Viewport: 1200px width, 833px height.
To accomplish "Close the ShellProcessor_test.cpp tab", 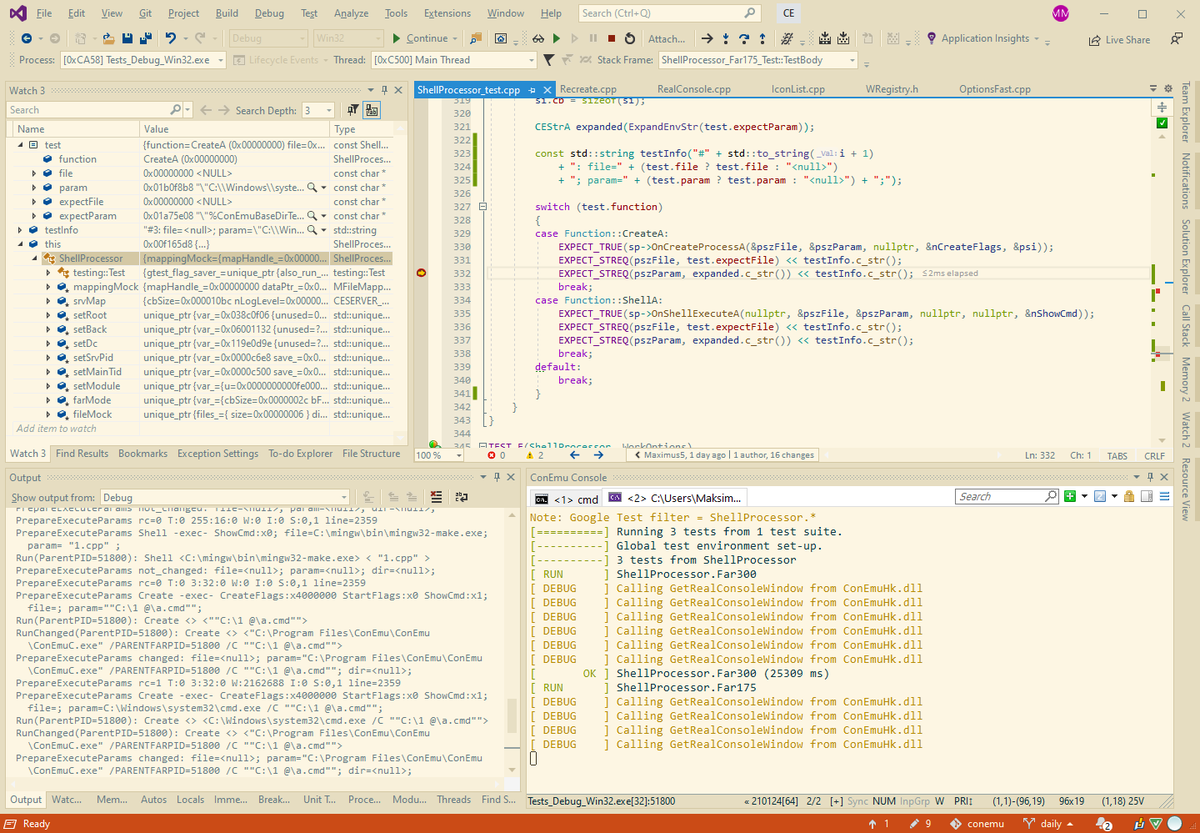I will [x=546, y=90].
